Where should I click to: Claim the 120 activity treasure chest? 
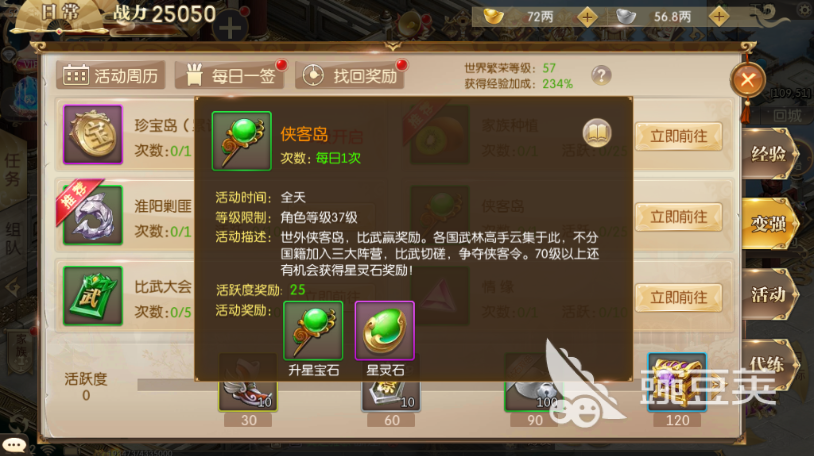[677, 382]
